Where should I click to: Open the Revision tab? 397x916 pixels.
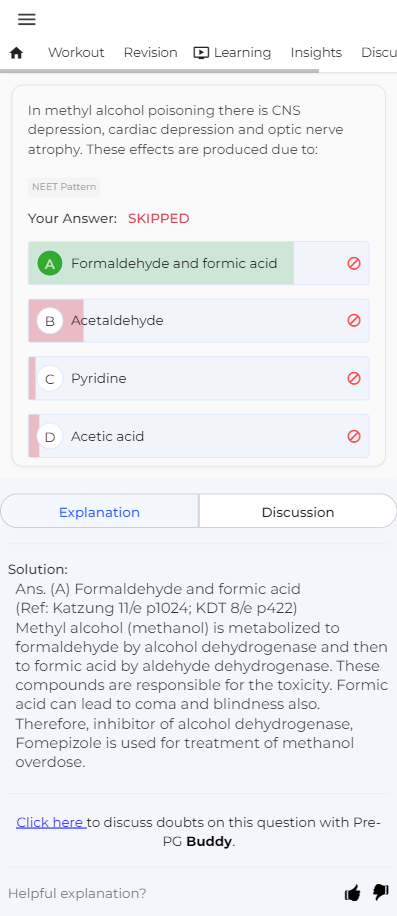tap(150, 53)
